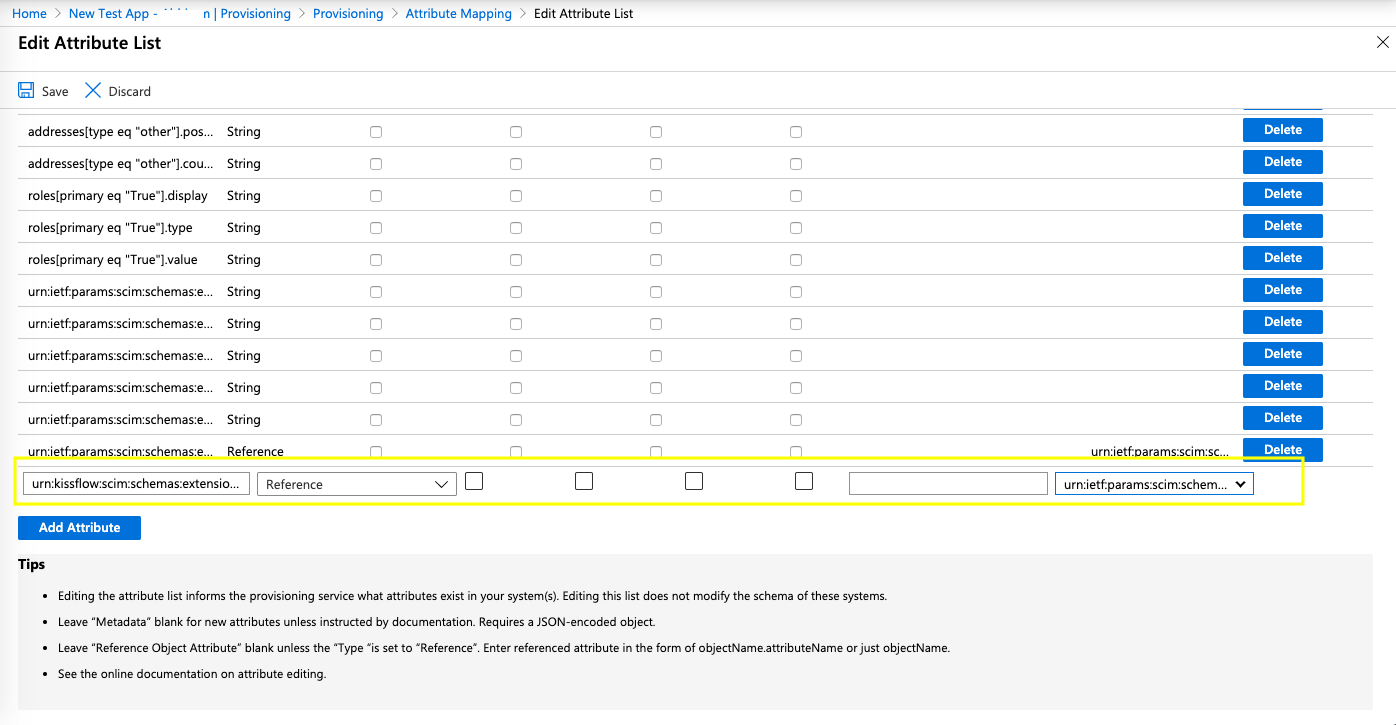
Task: Click the Discard X icon
Action: [93, 91]
